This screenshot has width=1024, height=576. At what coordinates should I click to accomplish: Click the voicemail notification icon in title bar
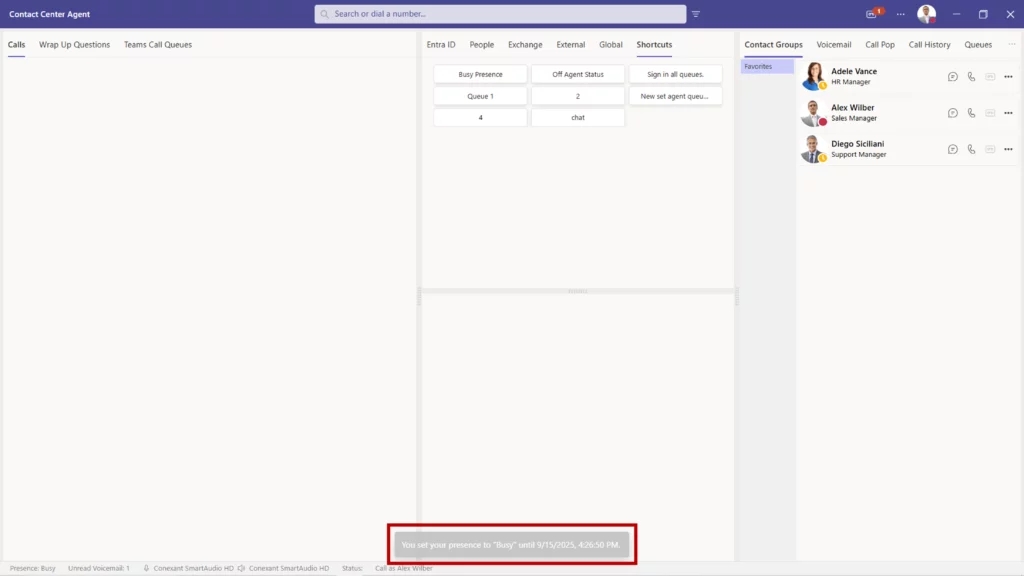[x=872, y=14]
